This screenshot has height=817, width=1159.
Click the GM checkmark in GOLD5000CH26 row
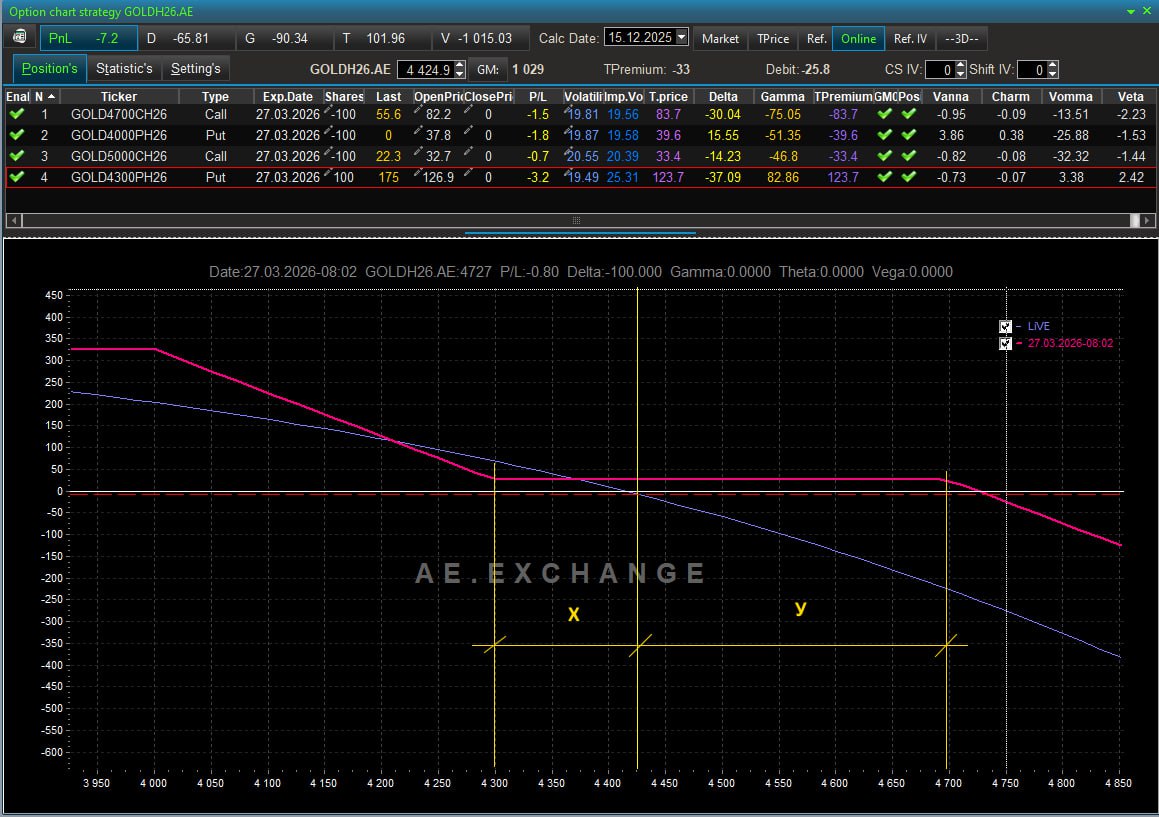click(x=884, y=156)
